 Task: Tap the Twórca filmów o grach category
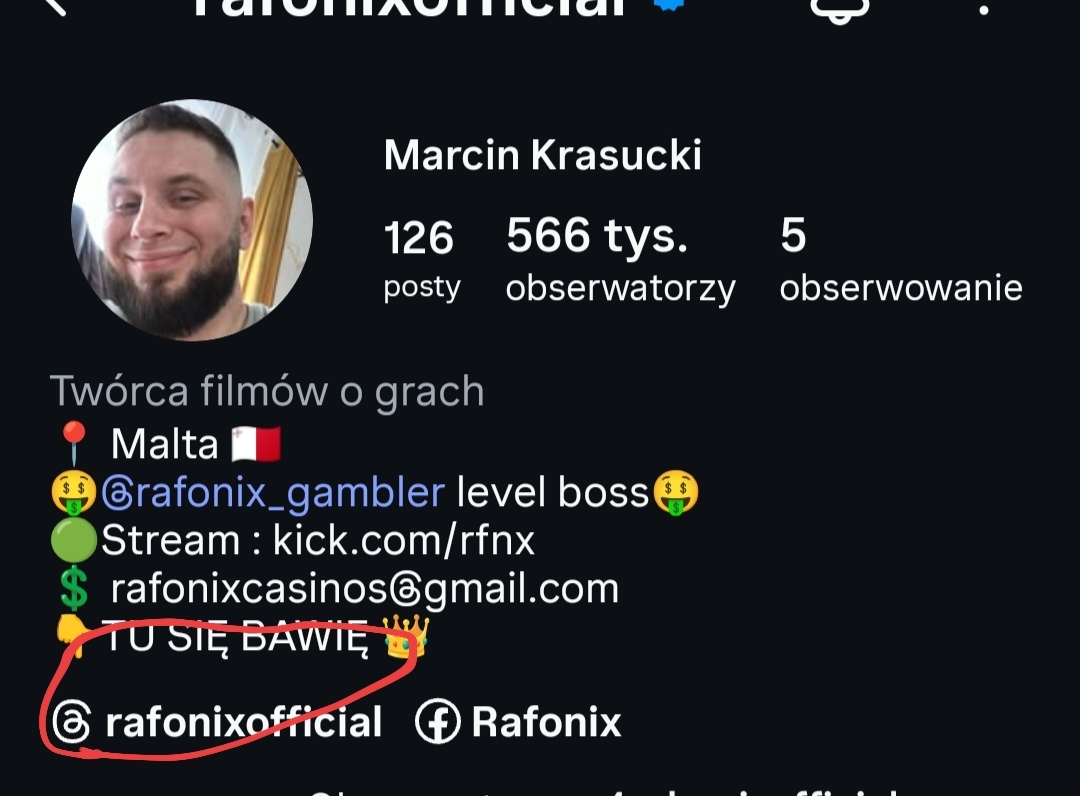pyautogui.click(x=267, y=391)
